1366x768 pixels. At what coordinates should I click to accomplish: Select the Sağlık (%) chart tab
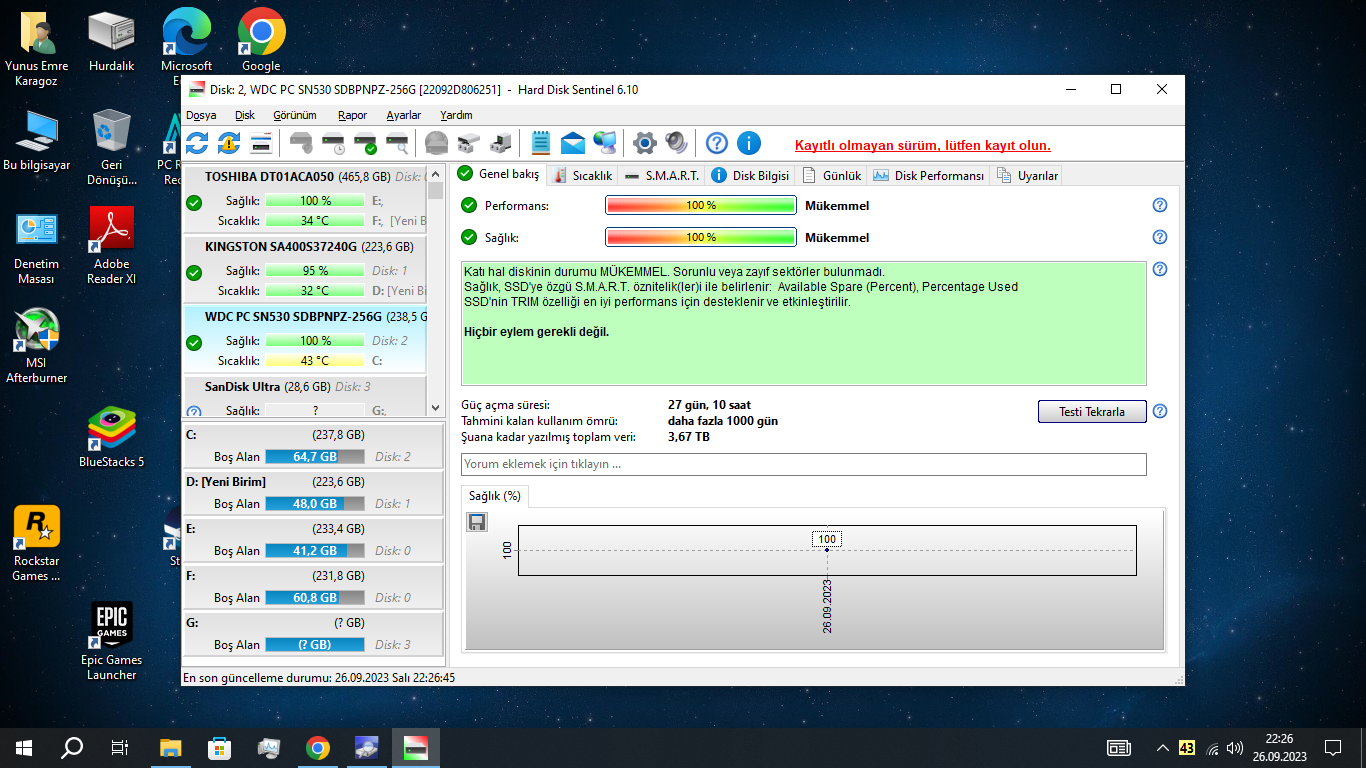click(495, 495)
